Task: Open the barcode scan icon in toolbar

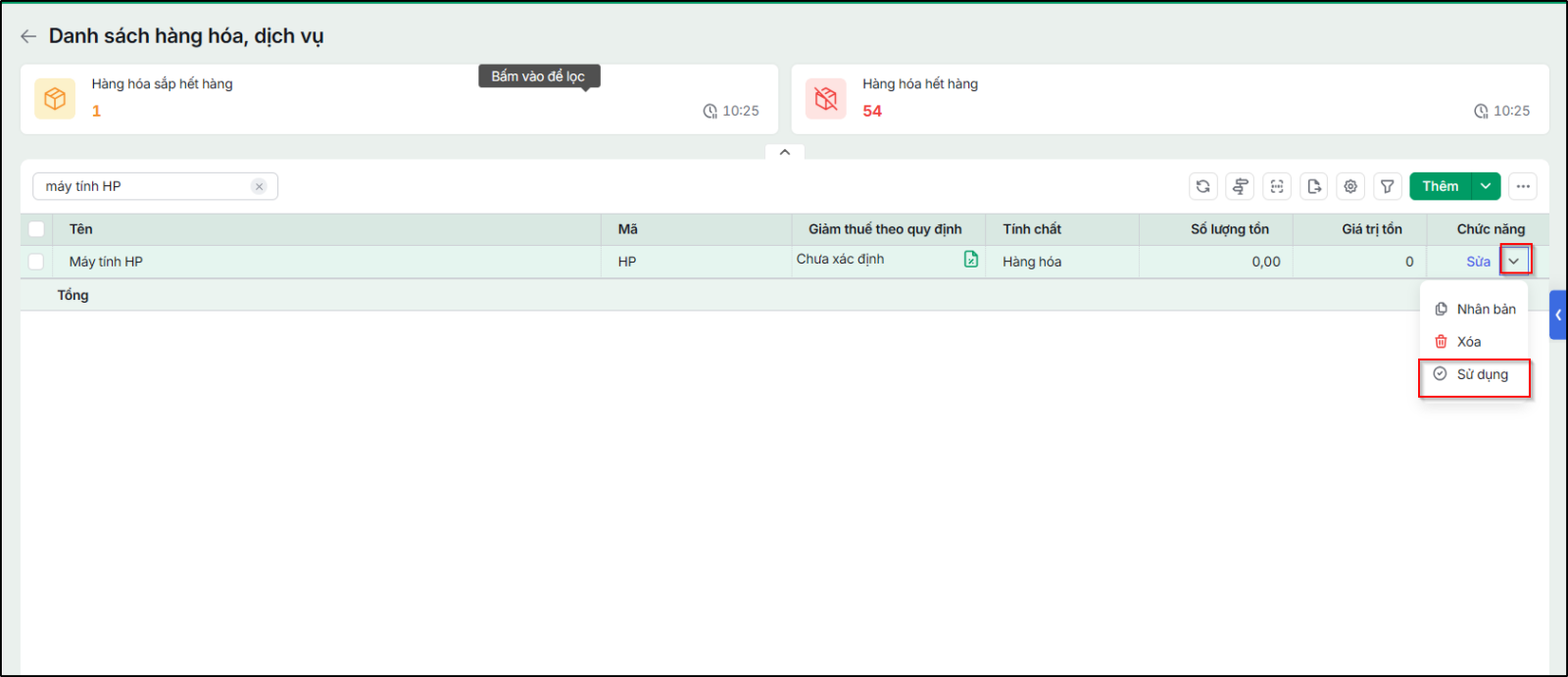Action: [1277, 186]
